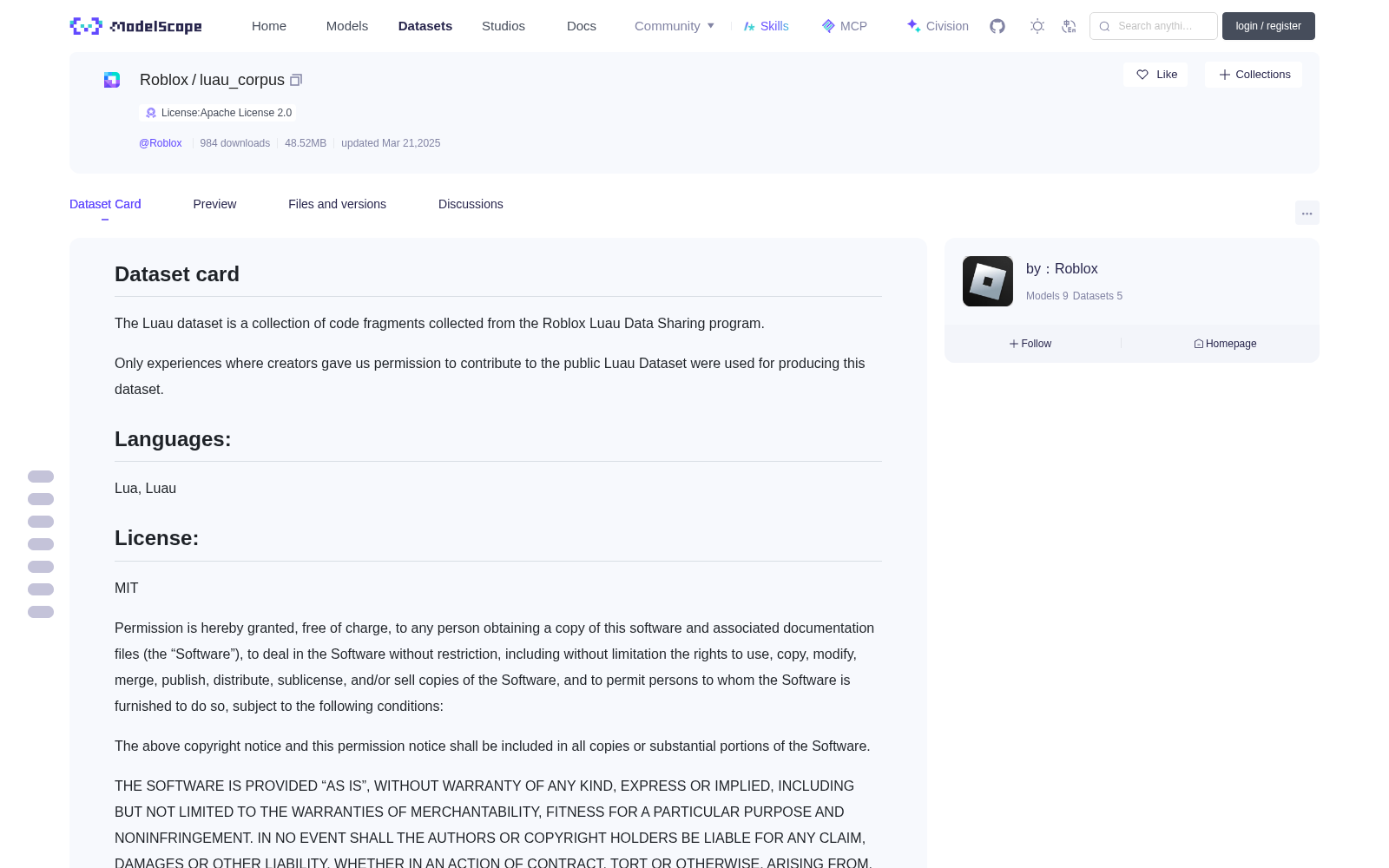Click the License: heading
This screenshot has height=868, width=1389.
tap(157, 538)
